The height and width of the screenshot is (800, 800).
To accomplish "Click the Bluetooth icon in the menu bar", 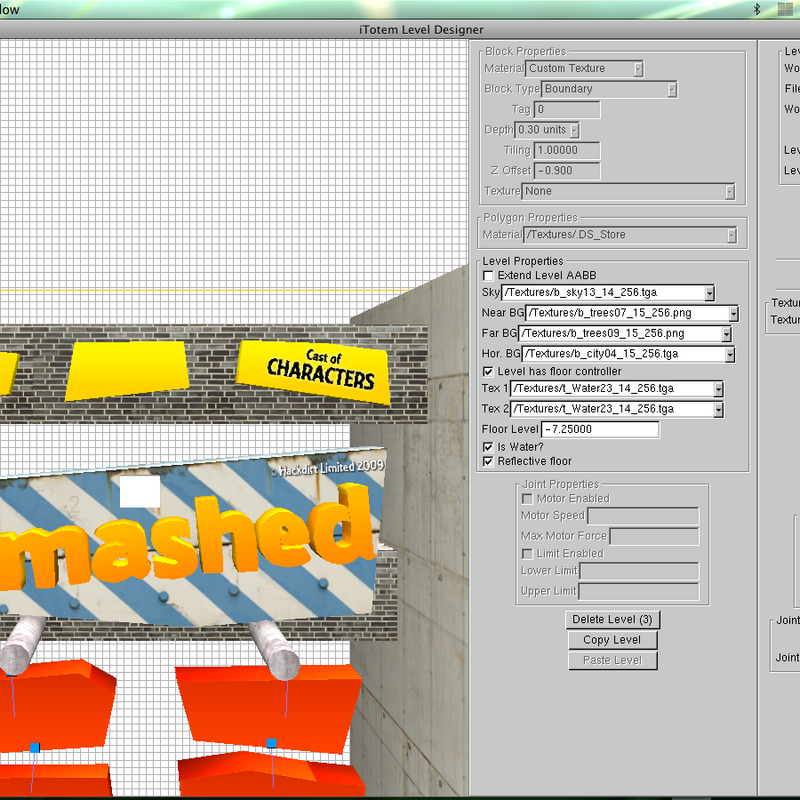I will tap(757, 9).
